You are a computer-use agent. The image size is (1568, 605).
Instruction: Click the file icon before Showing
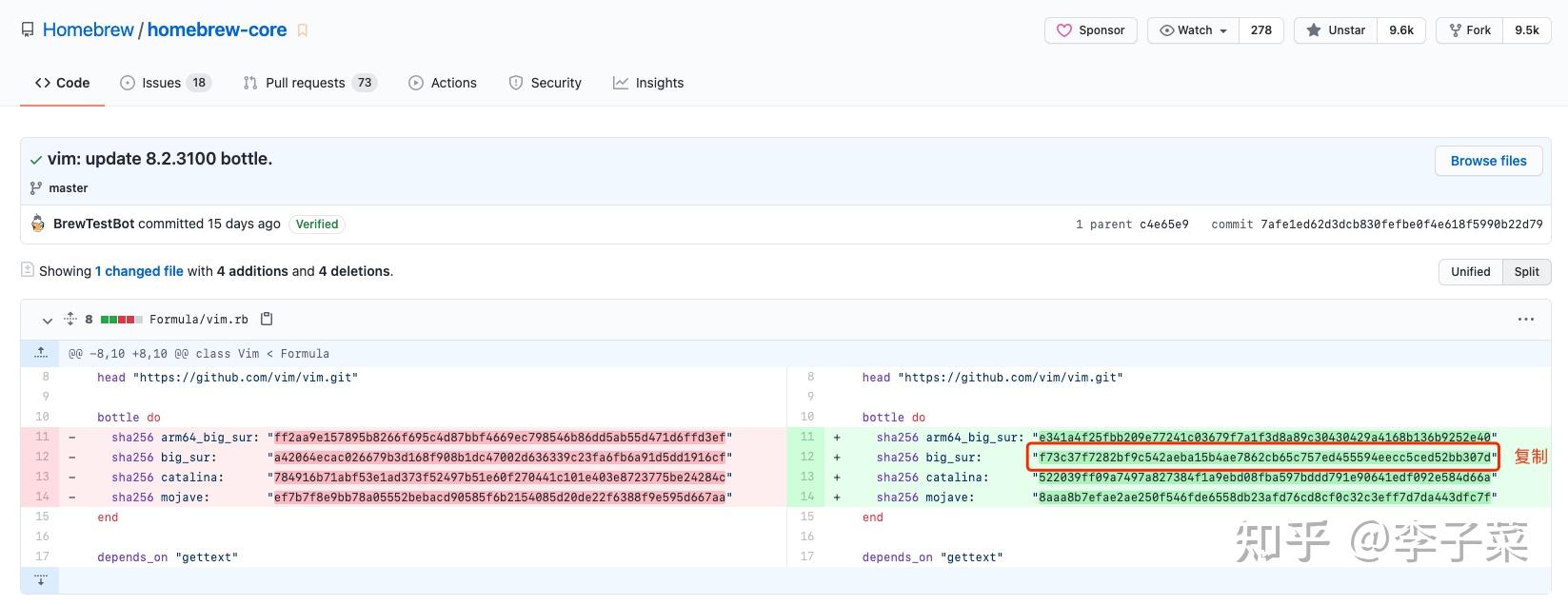click(28, 270)
